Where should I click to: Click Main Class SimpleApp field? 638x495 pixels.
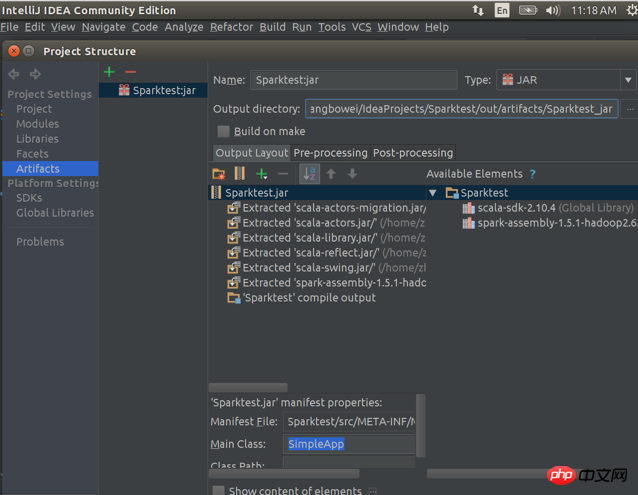[349, 444]
